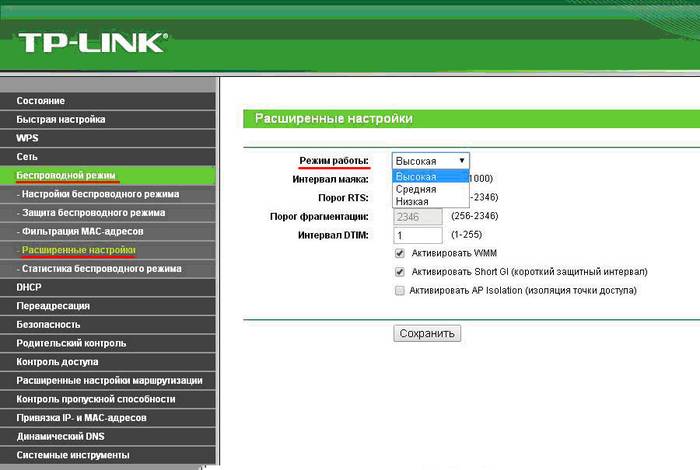Image resolution: width=700 pixels, height=470 pixels.
Task: Select Средняя from the dropdown list
Action: point(416,188)
